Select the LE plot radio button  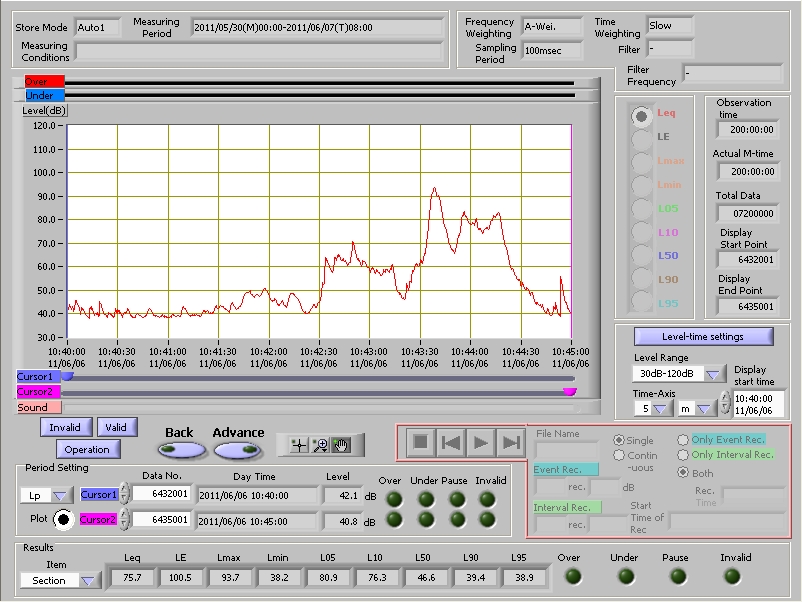point(641,139)
